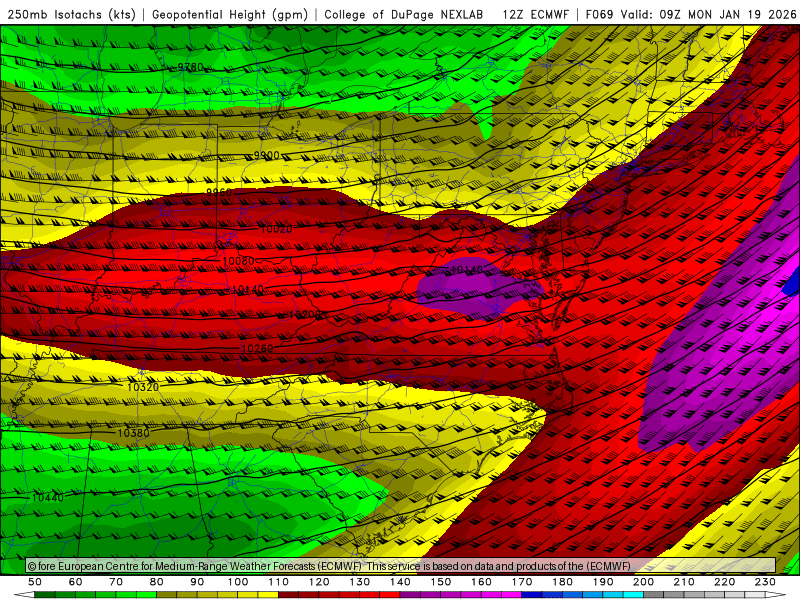Click the 120 knot legend value

[x=319, y=582]
